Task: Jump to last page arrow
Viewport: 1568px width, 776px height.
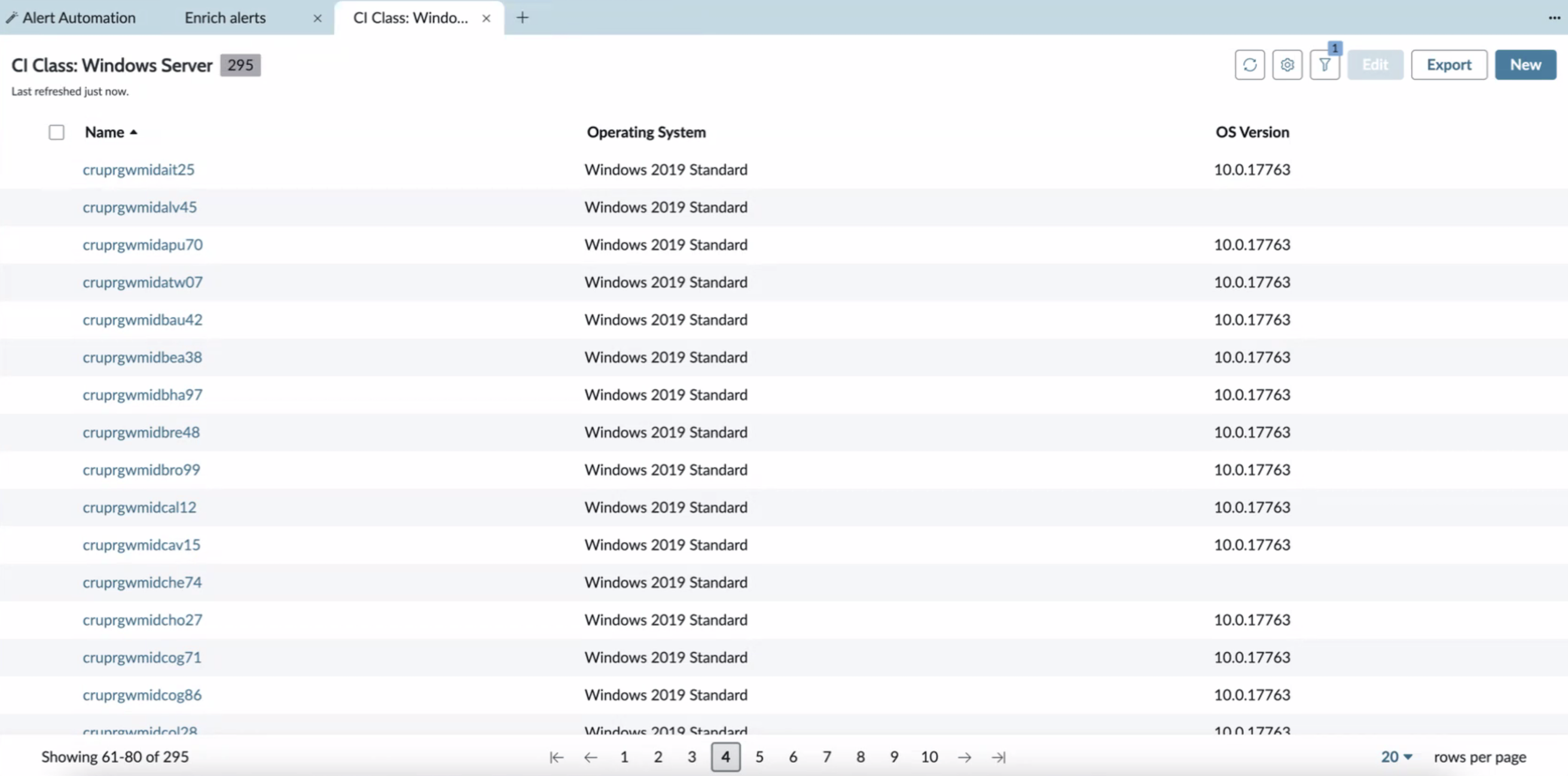Action: pos(998,757)
